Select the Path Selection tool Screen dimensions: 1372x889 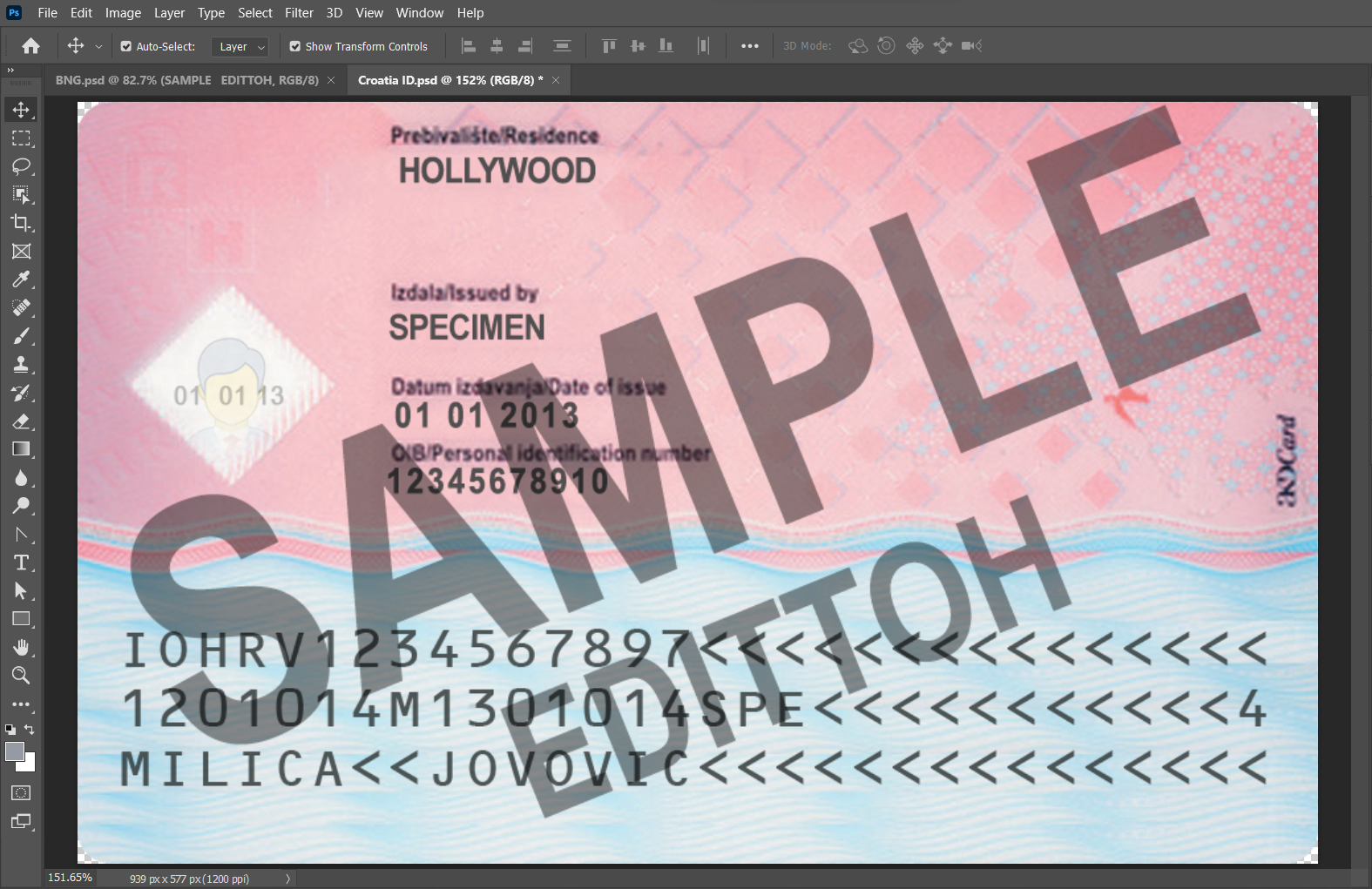[x=21, y=591]
